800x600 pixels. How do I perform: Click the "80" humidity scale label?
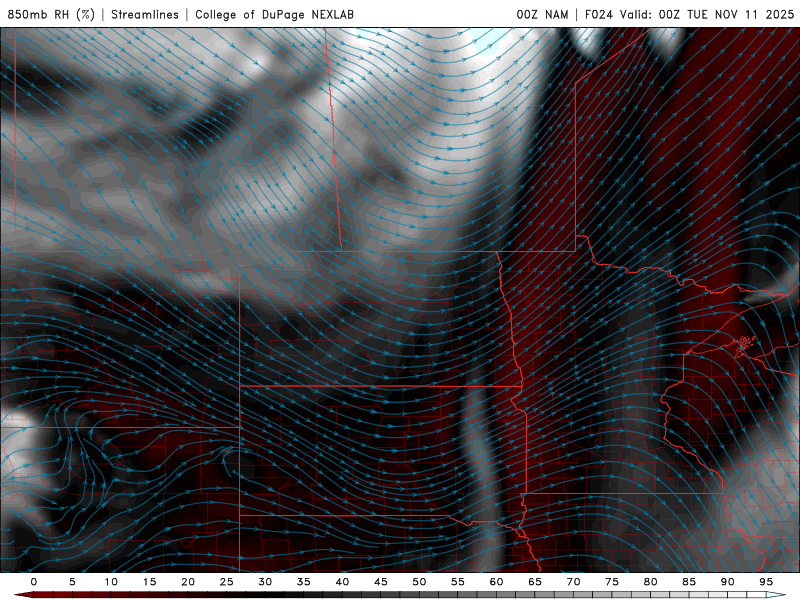[650, 582]
